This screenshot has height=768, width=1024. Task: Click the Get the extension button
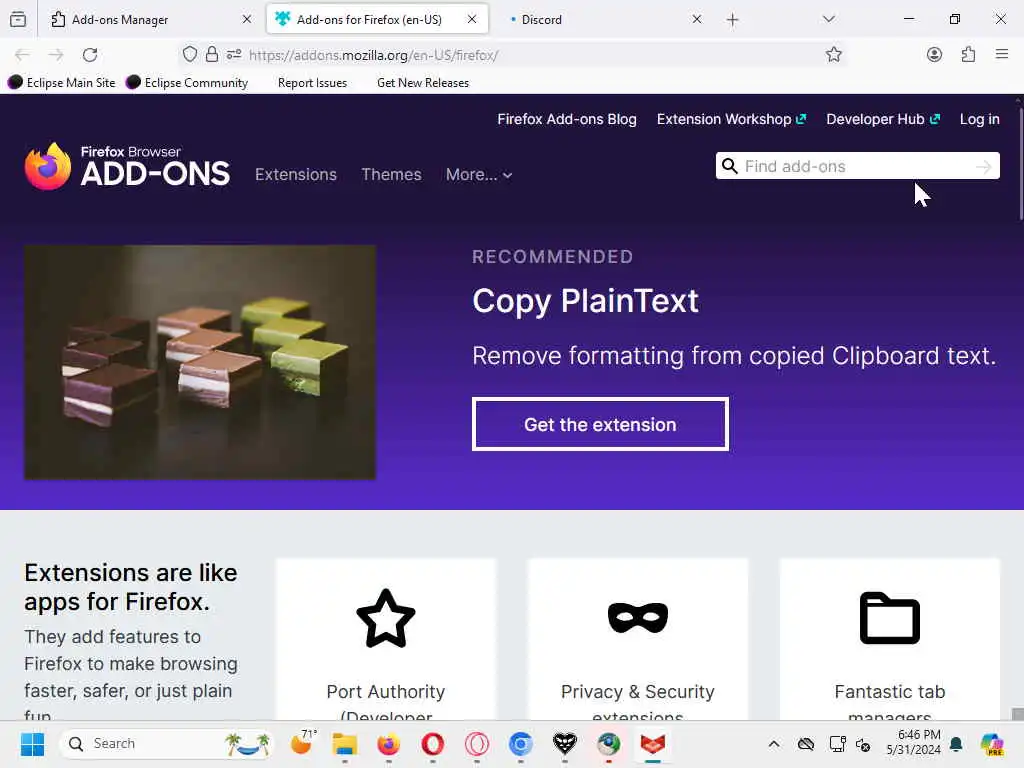click(x=600, y=424)
